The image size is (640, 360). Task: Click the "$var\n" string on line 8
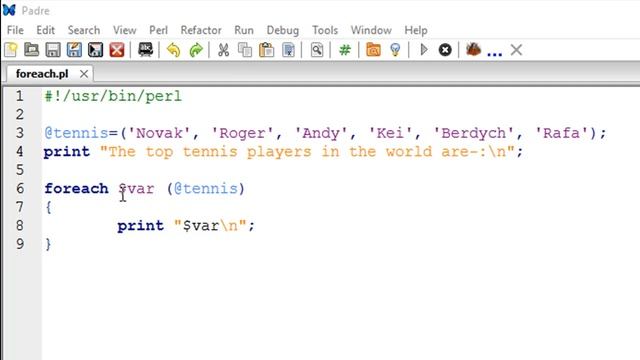(210, 226)
